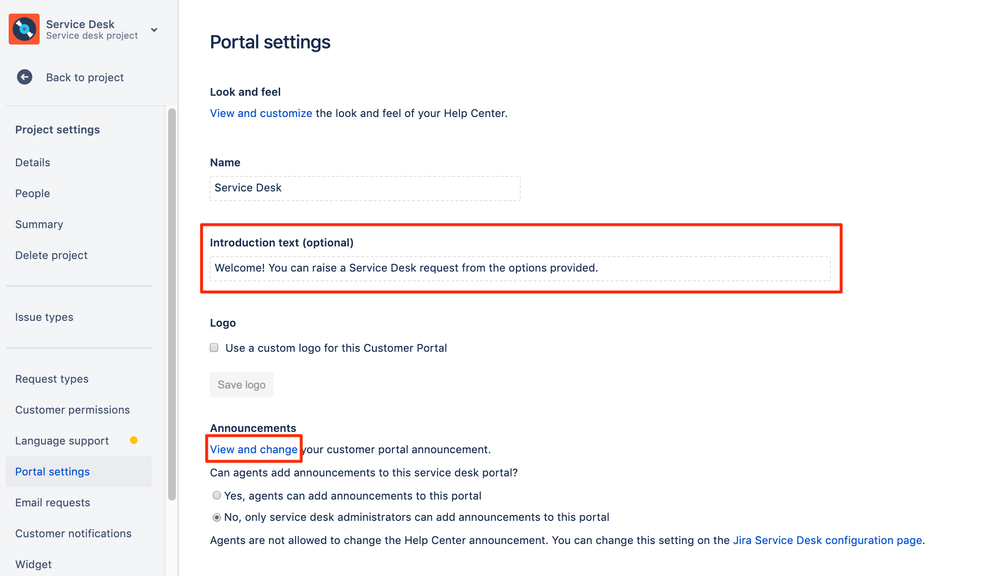Image resolution: width=999 pixels, height=576 pixels.
Task: Click the back arrow icon beside 'Back to project'
Action: (x=23, y=77)
